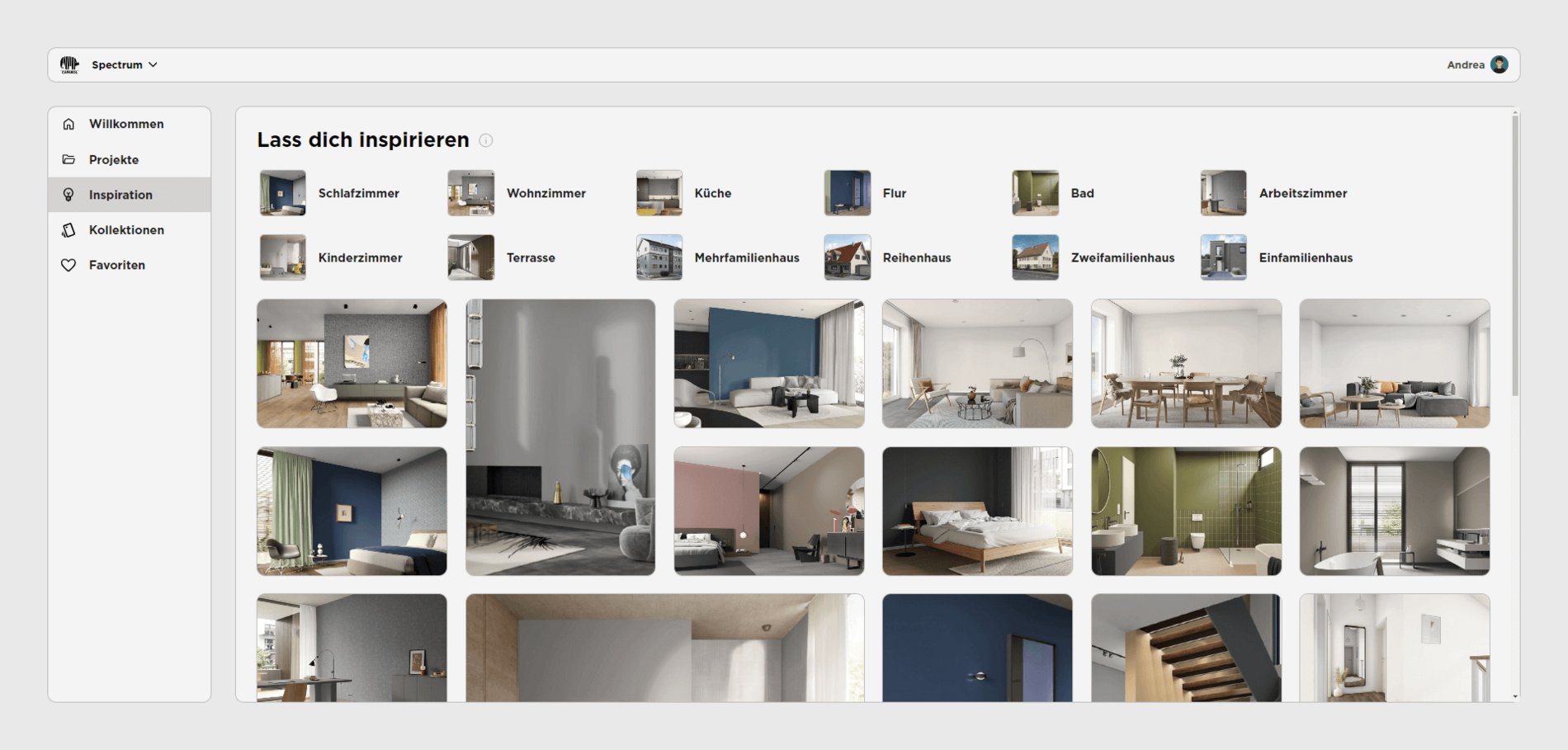Navigate to the Projekte section
The height and width of the screenshot is (750, 1568).
114,159
